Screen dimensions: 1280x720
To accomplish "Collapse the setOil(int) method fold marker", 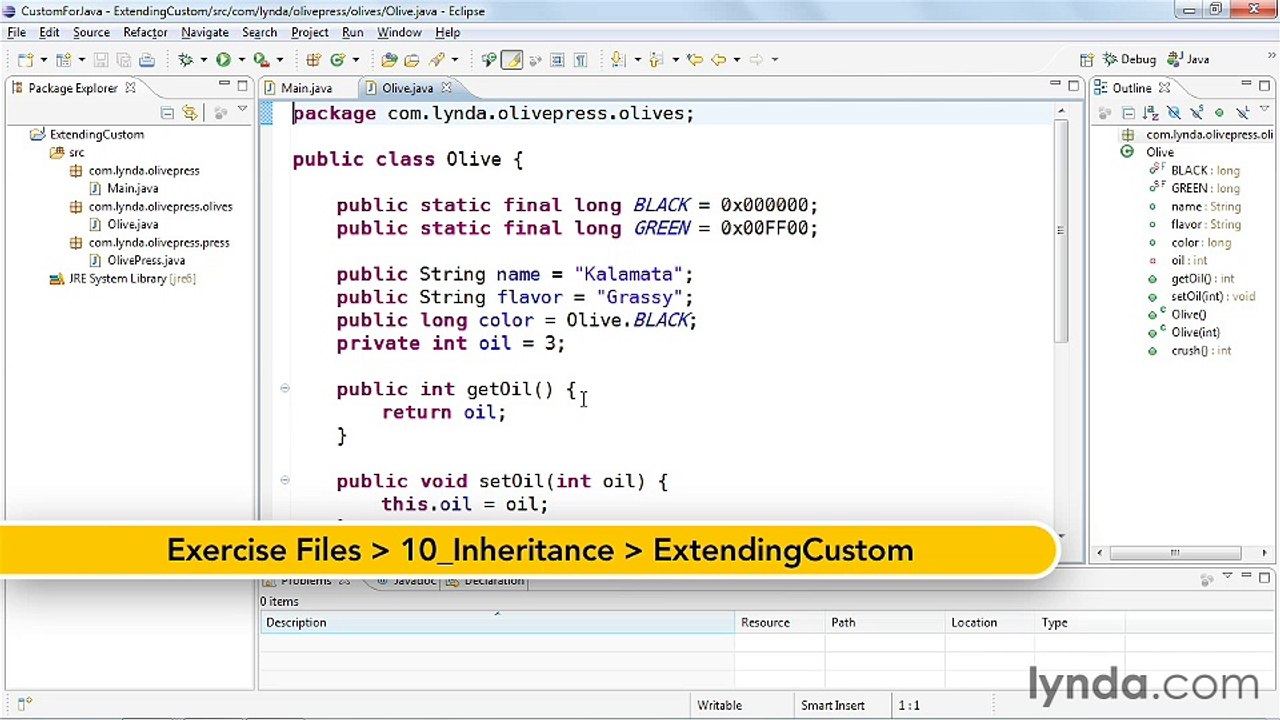I will [x=285, y=481].
